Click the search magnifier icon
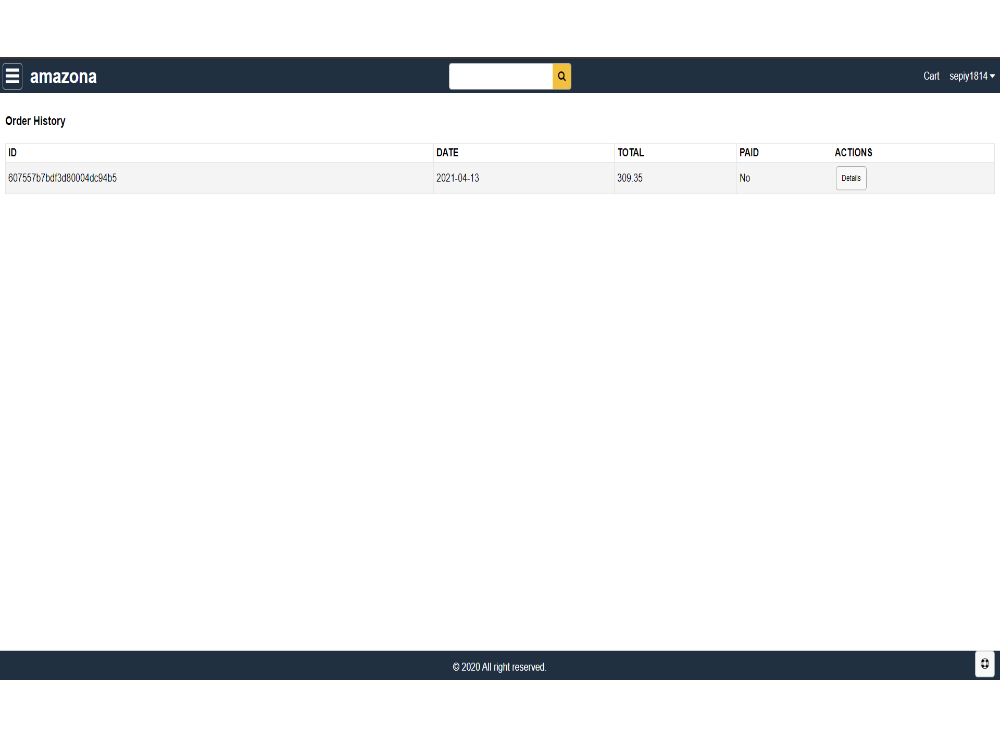The width and height of the screenshot is (1000, 750). (561, 76)
